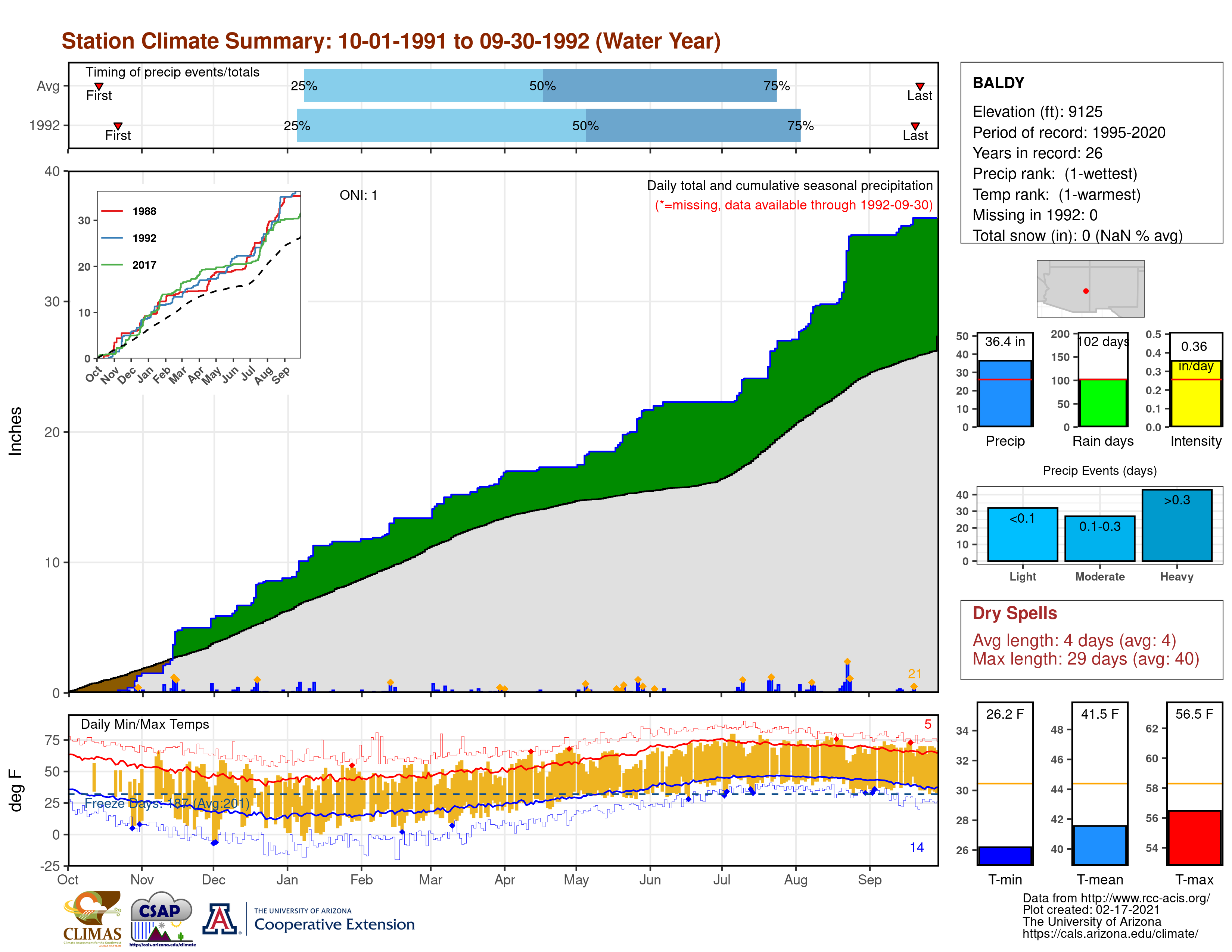The height and width of the screenshot is (952, 1232).
Task: Click the August daily precip spike diamond
Action: point(847,662)
